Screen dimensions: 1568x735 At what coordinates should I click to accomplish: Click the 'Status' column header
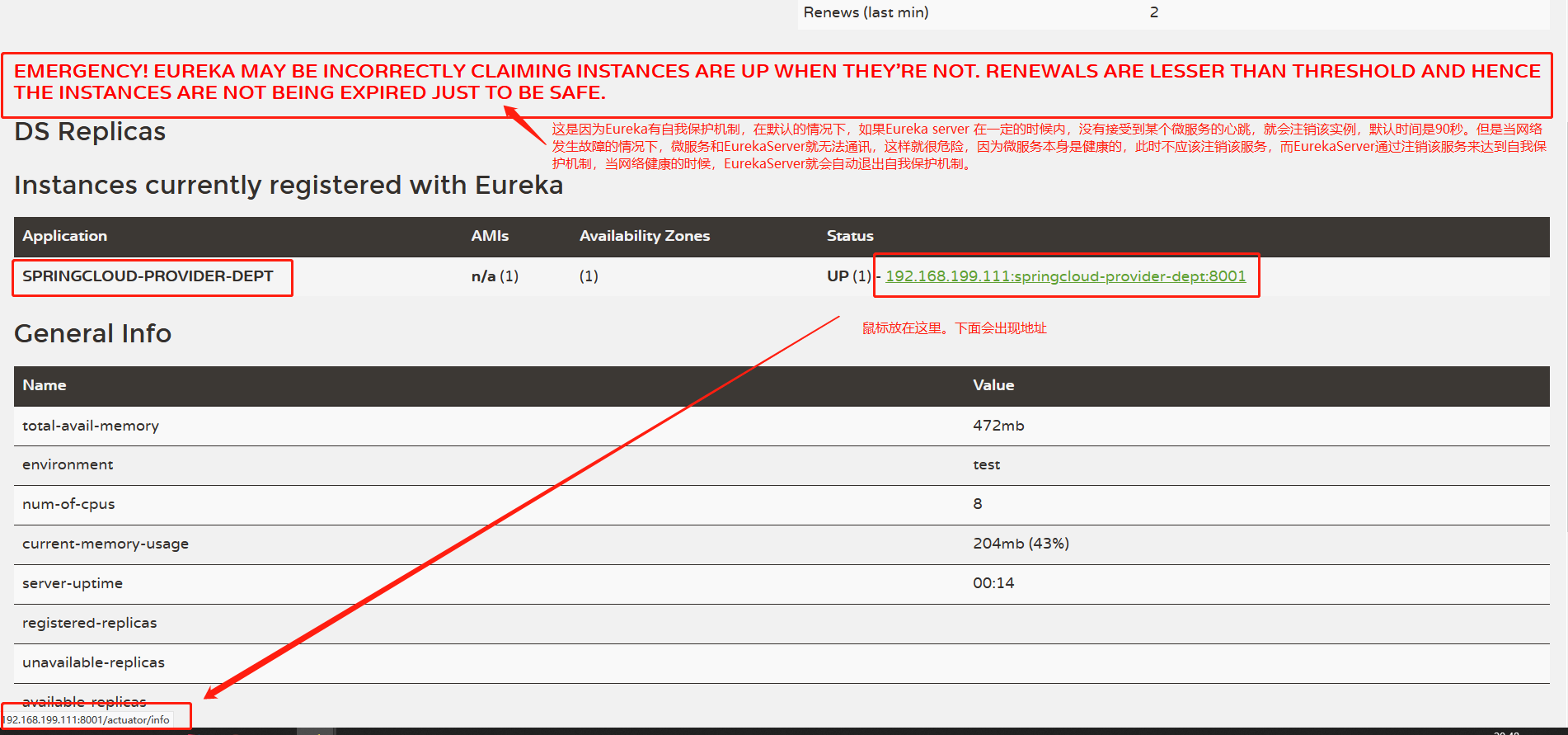[850, 236]
